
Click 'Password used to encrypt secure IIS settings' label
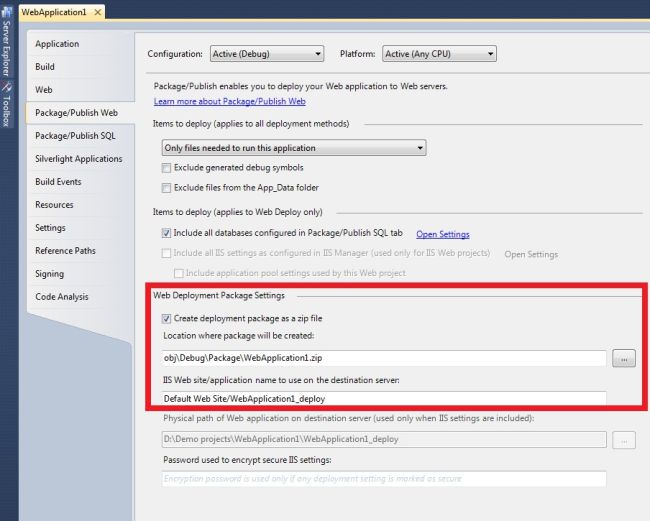pyautogui.click(x=247, y=460)
